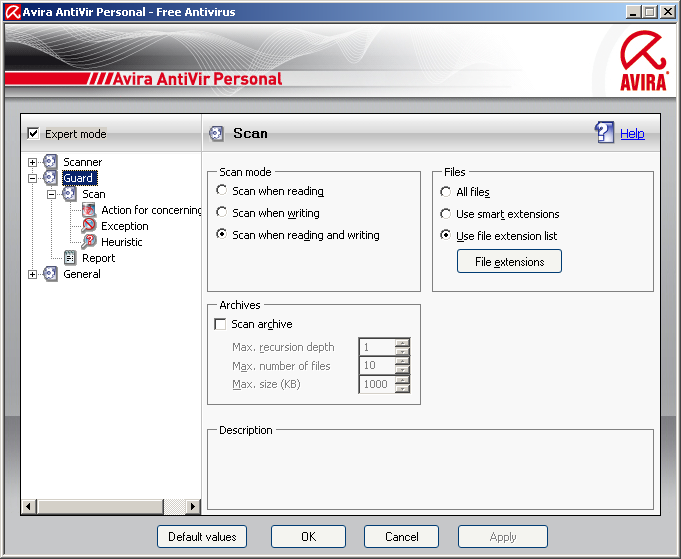The width and height of the screenshot is (681, 559).
Task: Restore Default values
Action: click(x=202, y=537)
